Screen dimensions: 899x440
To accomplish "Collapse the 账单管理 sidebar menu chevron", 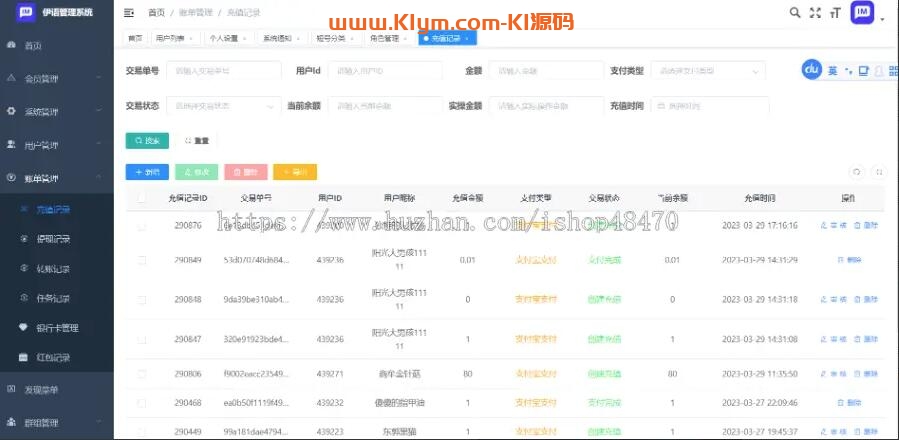I will tap(99, 177).
